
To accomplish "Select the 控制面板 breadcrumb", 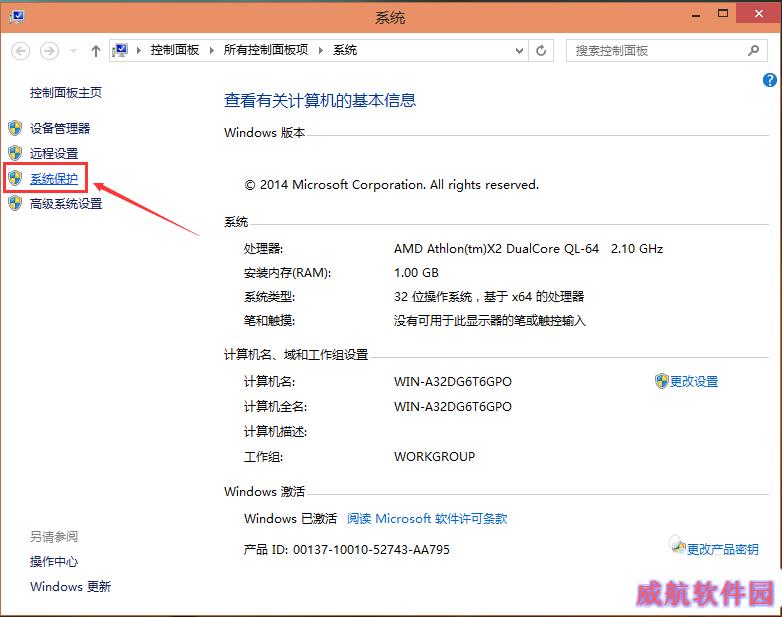I will [175, 50].
